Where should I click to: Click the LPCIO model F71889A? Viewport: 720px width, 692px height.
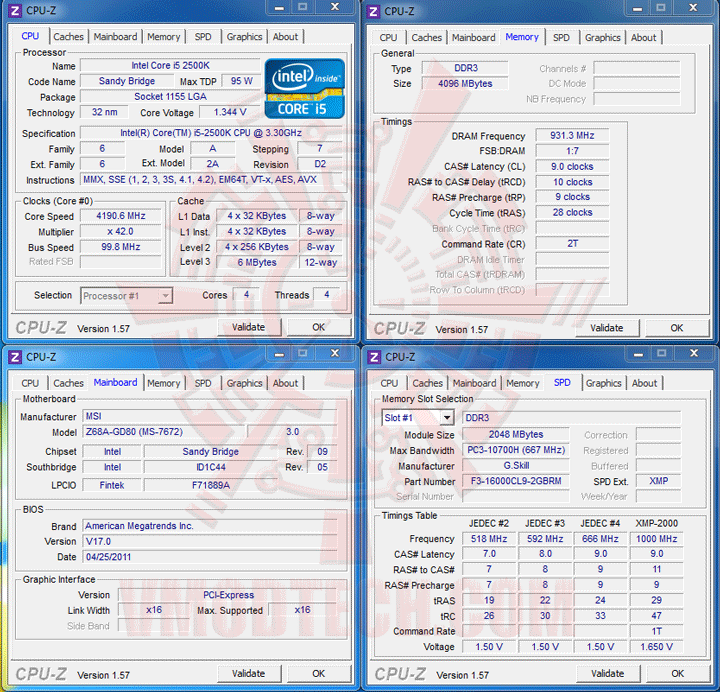211,485
